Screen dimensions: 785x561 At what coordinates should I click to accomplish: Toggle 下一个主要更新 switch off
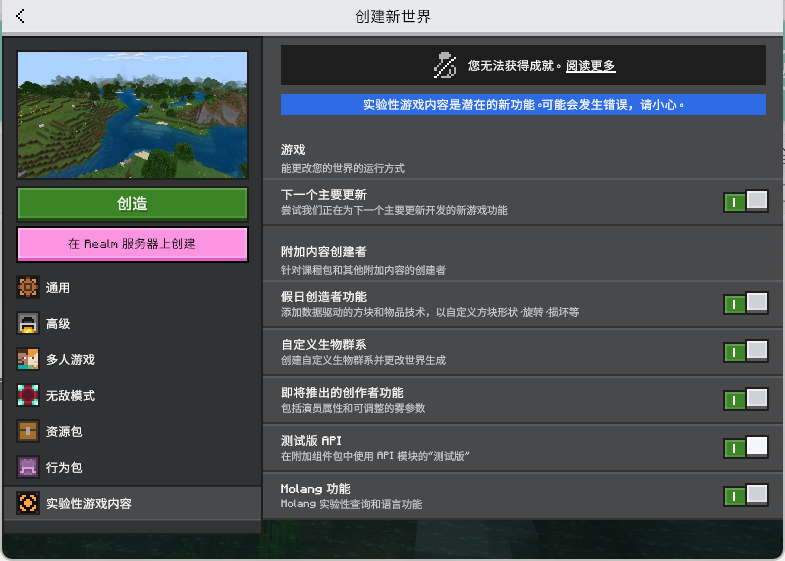(745, 201)
